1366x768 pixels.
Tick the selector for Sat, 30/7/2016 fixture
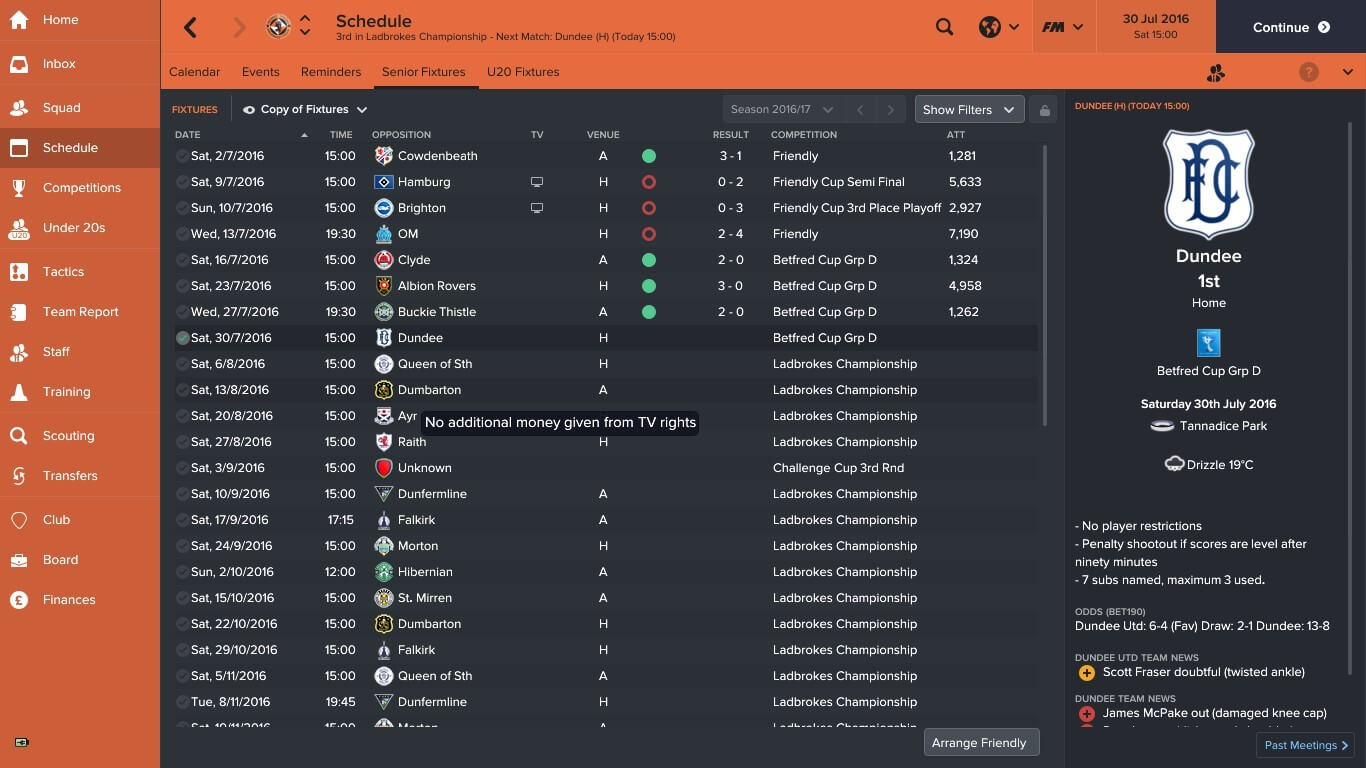pos(182,338)
